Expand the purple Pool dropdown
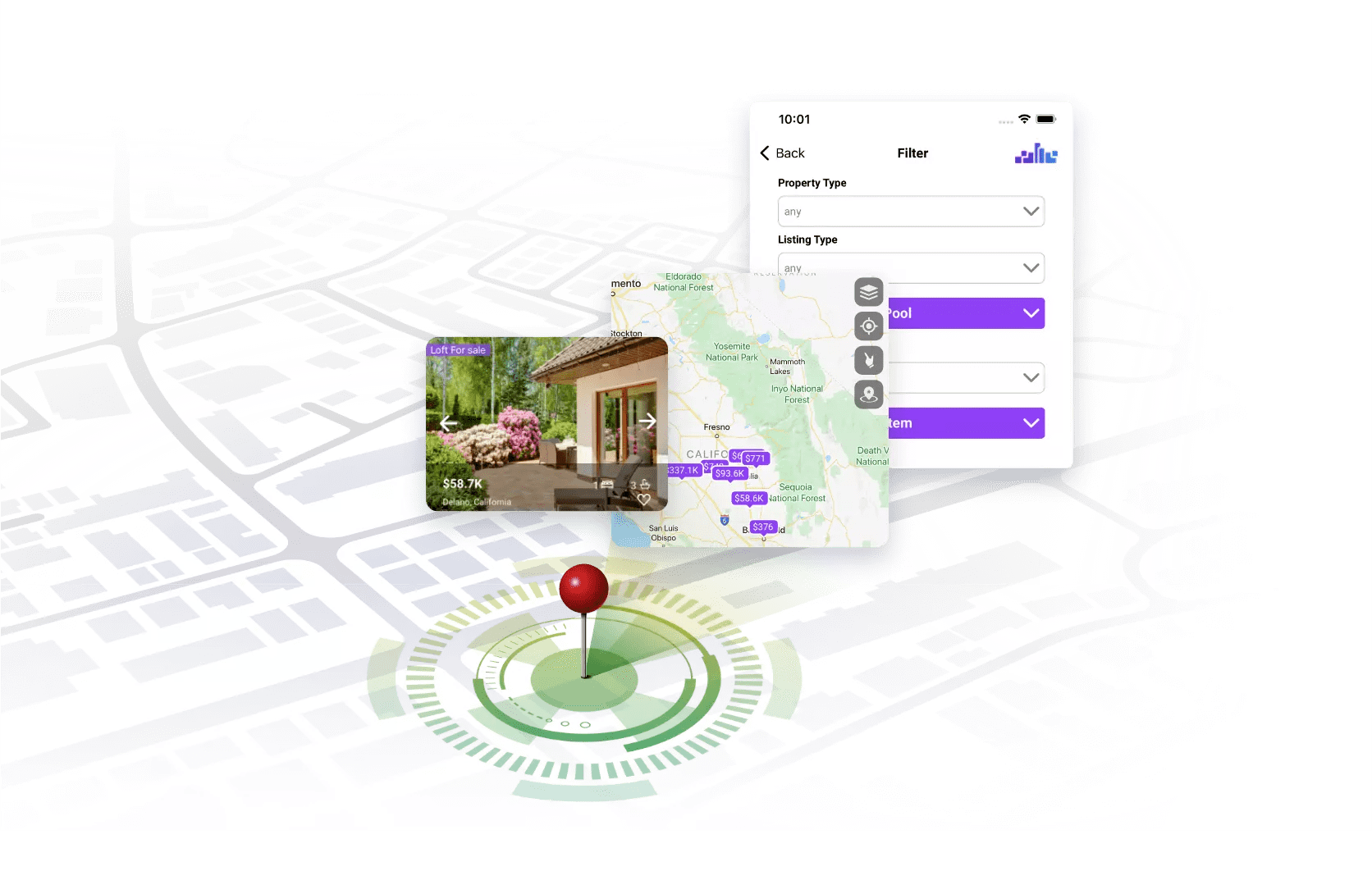This screenshot has width=1372, height=871. (966, 313)
